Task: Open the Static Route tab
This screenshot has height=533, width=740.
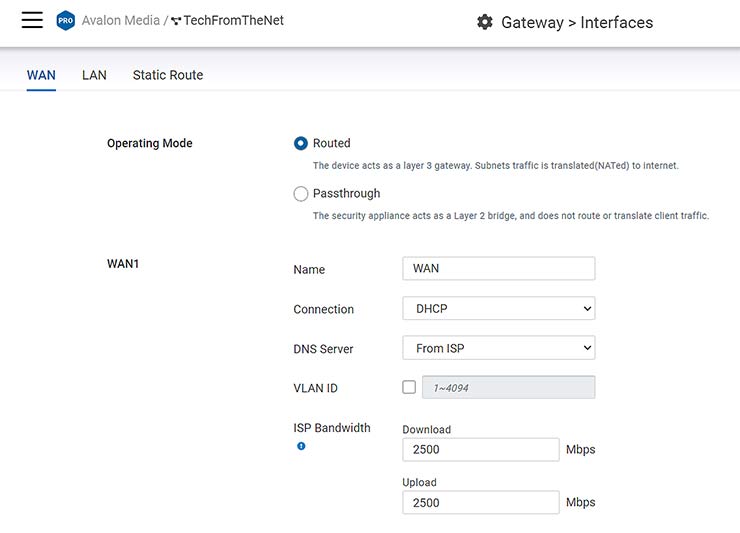Action: click(x=167, y=75)
